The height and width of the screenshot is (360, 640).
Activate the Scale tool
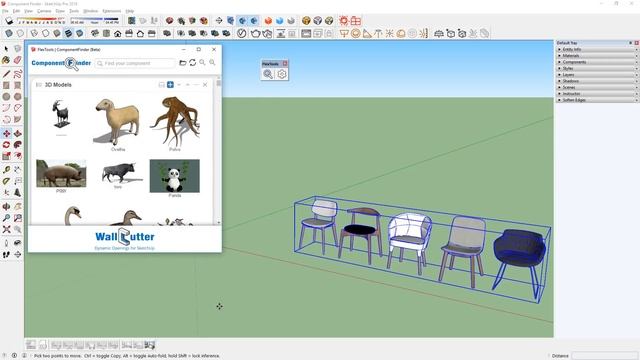[6, 156]
